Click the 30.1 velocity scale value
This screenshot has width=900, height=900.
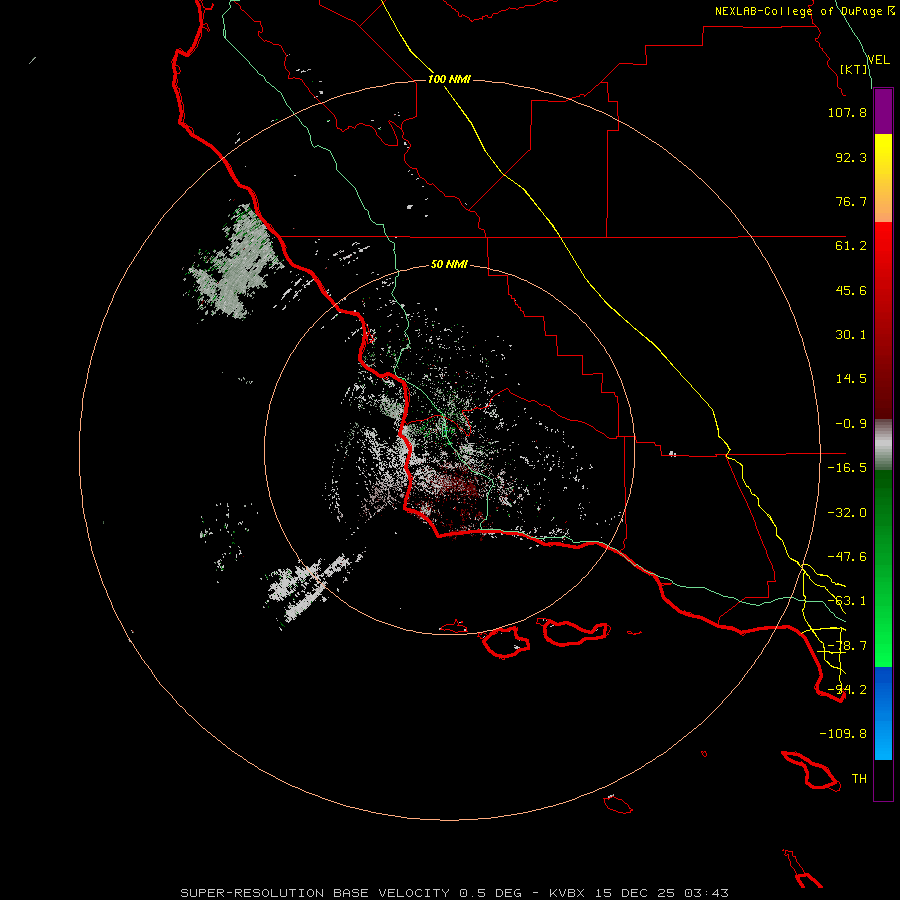(851, 335)
